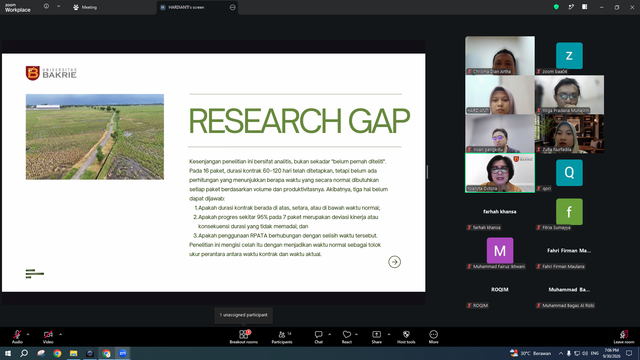Open volume control in system tray
Image resolution: width=640 pixels, height=360 pixels.
coord(585,353)
